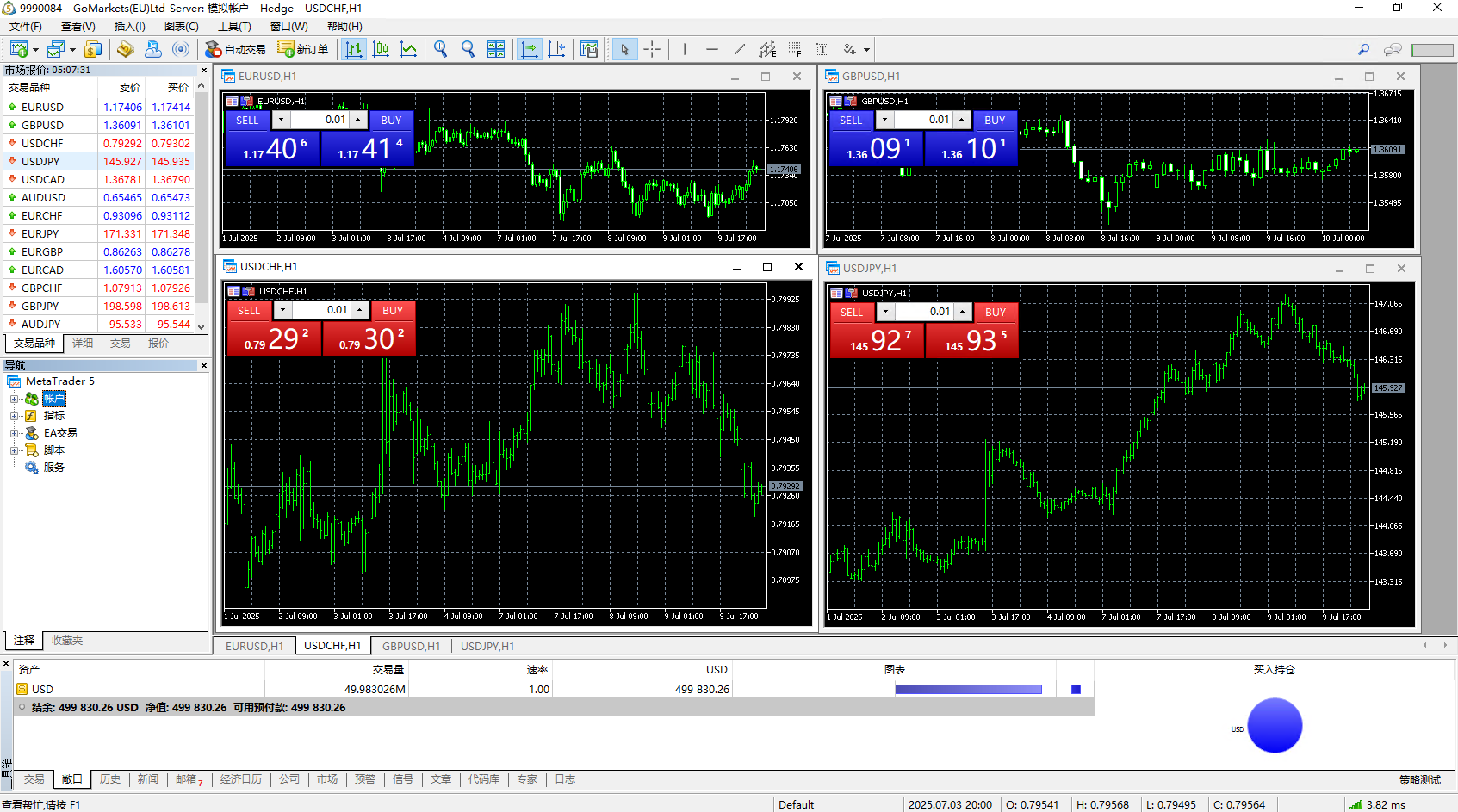Select the Fibonacci retracement tool
The image size is (1458, 812).
(x=795, y=49)
